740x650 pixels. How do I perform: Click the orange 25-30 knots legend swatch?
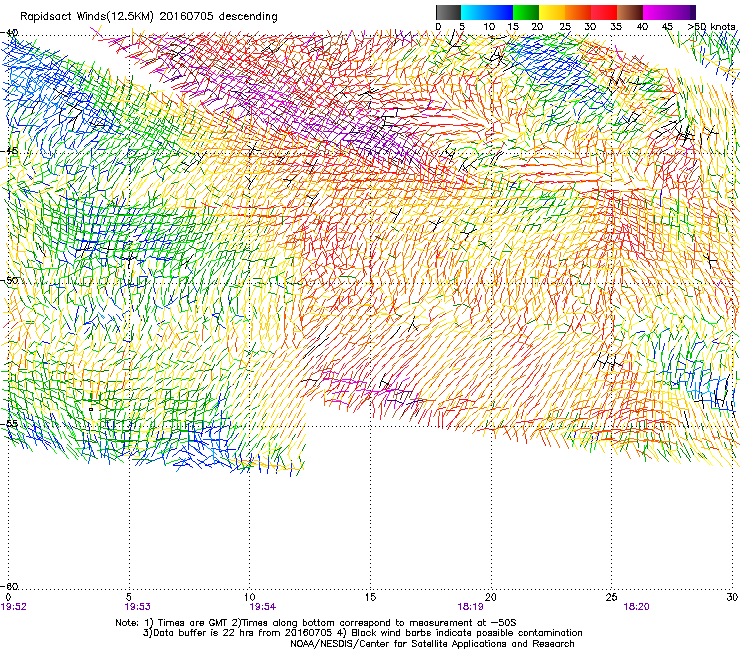click(x=578, y=12)
